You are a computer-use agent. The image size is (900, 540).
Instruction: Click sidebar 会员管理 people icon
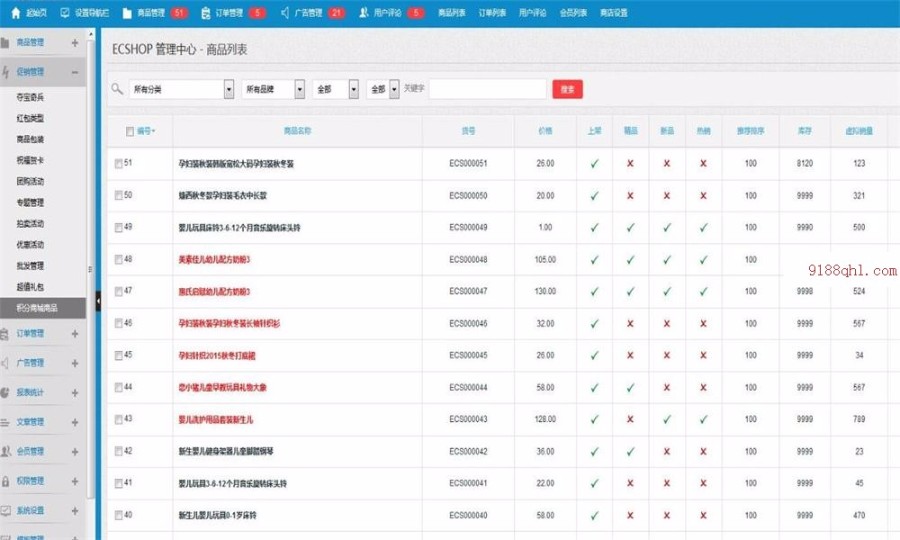tap(5, 451)
